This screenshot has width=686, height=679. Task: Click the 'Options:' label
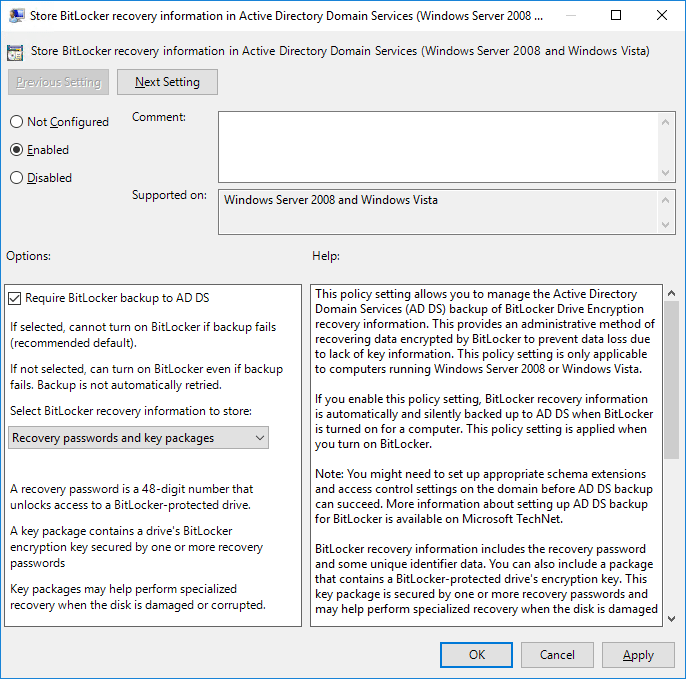click(x=28, y=256)
